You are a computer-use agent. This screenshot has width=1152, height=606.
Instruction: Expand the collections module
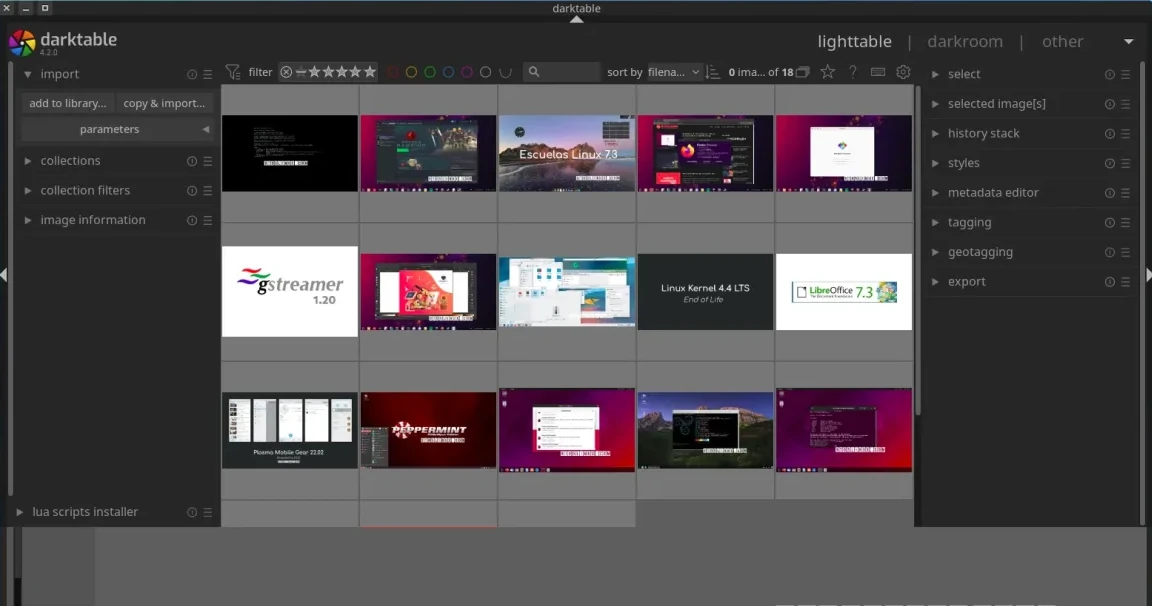pos(27,161)
